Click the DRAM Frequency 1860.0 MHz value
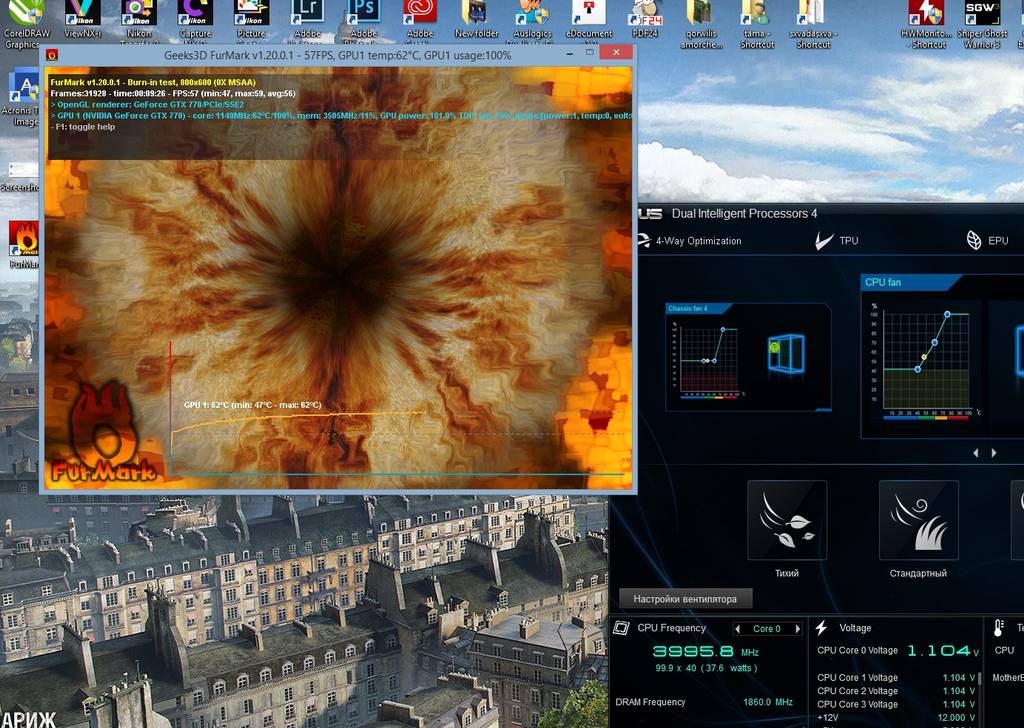This screenshot has width=1024, height=728. [768, 702]
